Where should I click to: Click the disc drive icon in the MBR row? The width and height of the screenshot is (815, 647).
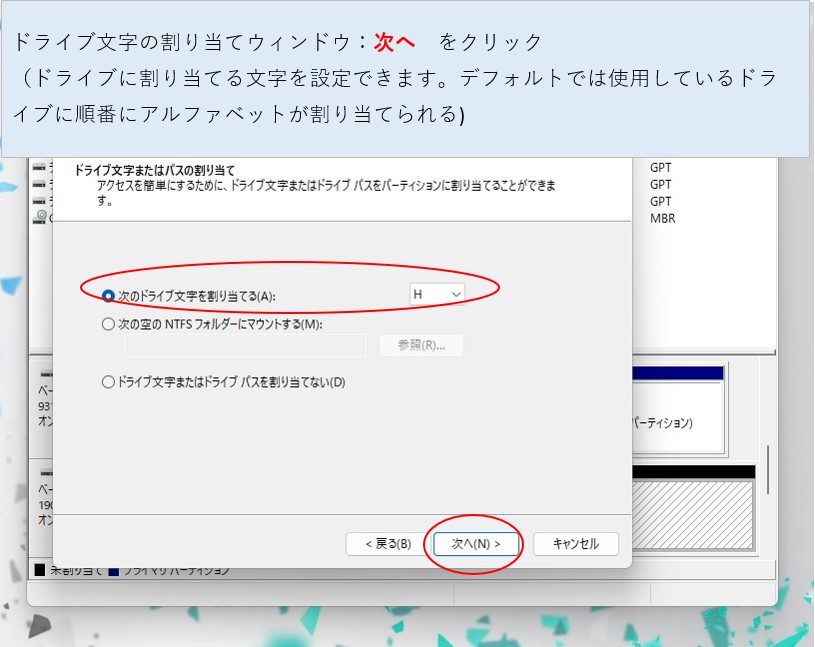pyautogui.click(x=40, y=217)
